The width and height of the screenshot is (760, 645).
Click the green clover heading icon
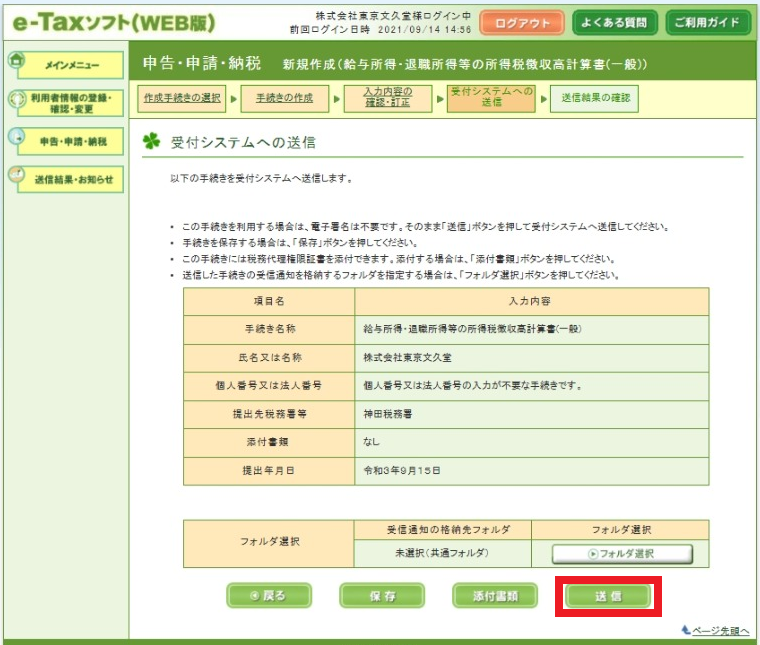tap(153, 143)
